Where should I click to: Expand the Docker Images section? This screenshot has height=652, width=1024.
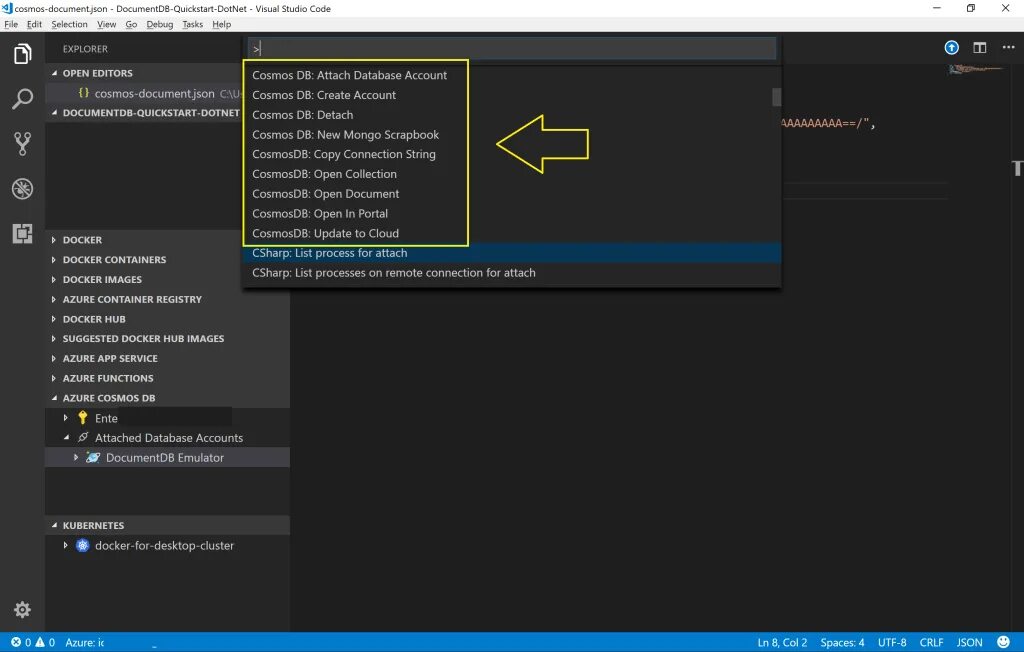pos(54,279)
